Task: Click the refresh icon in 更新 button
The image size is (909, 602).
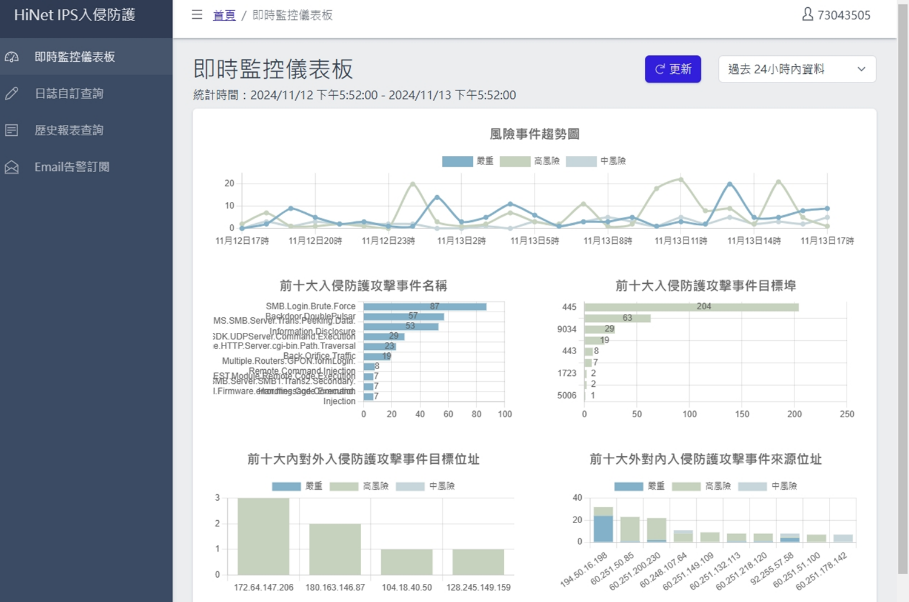Action: [660, 69]
